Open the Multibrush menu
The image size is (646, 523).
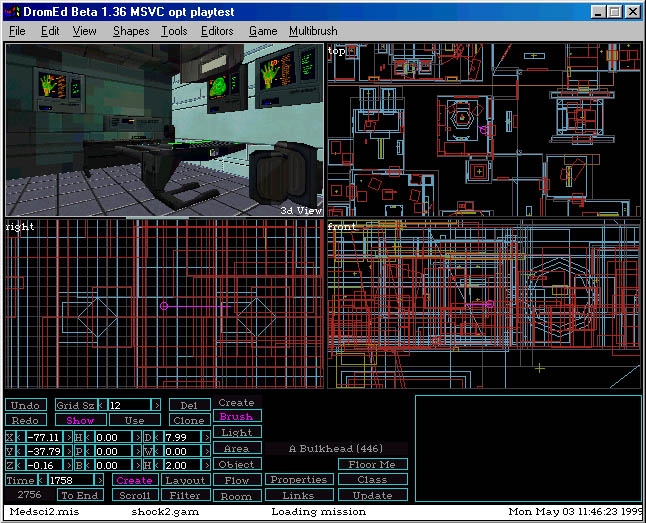[313, 31]
